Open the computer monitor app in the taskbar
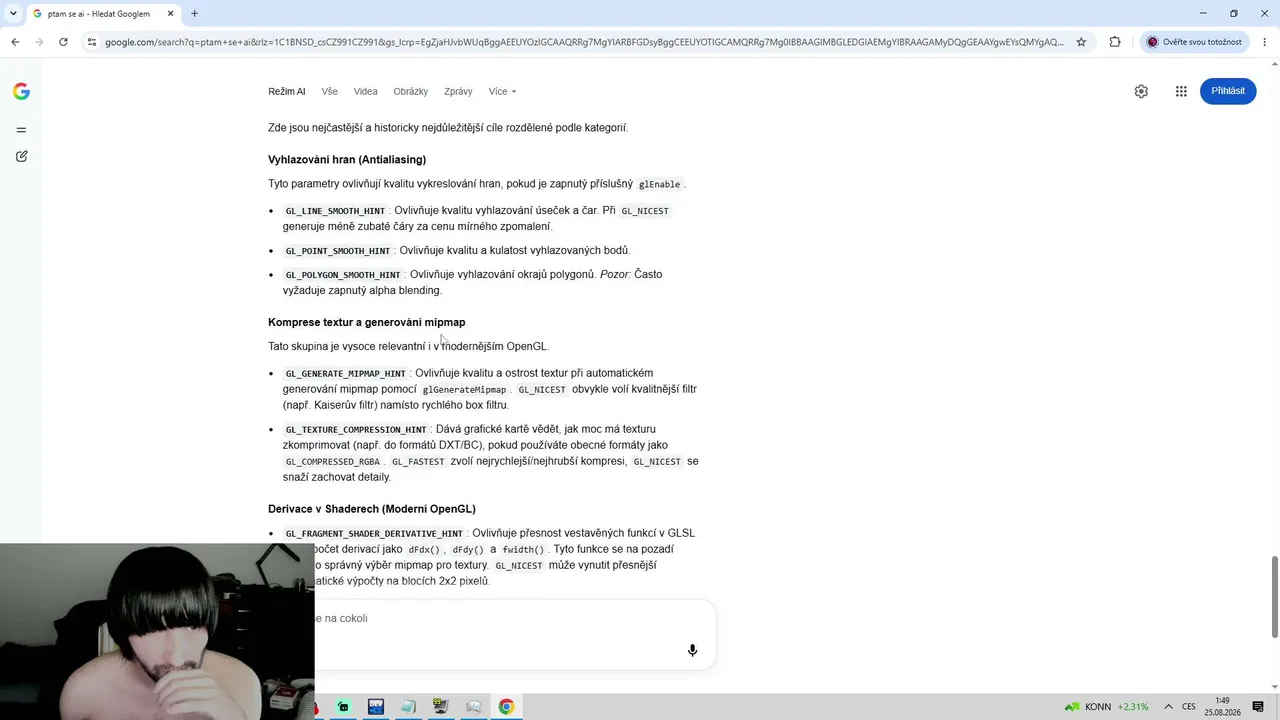The image size is (1280, 720). (440, 707)
